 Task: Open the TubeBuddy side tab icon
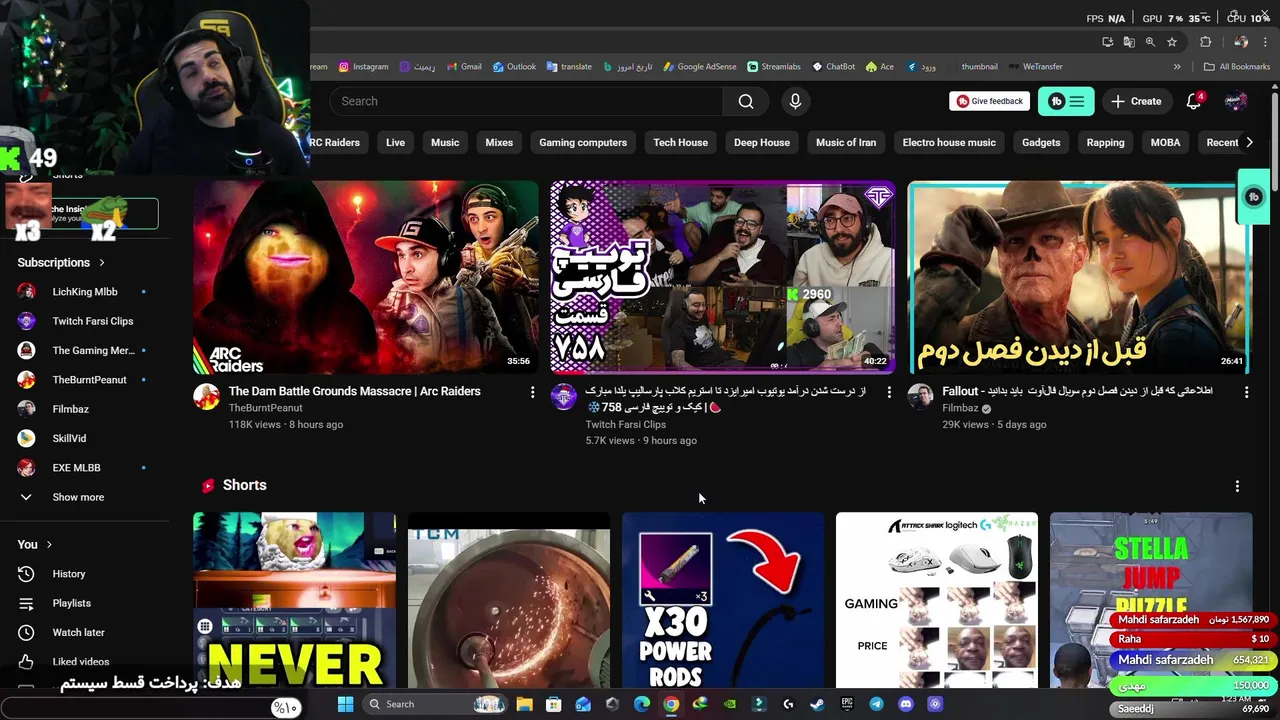click(1254, 196)
